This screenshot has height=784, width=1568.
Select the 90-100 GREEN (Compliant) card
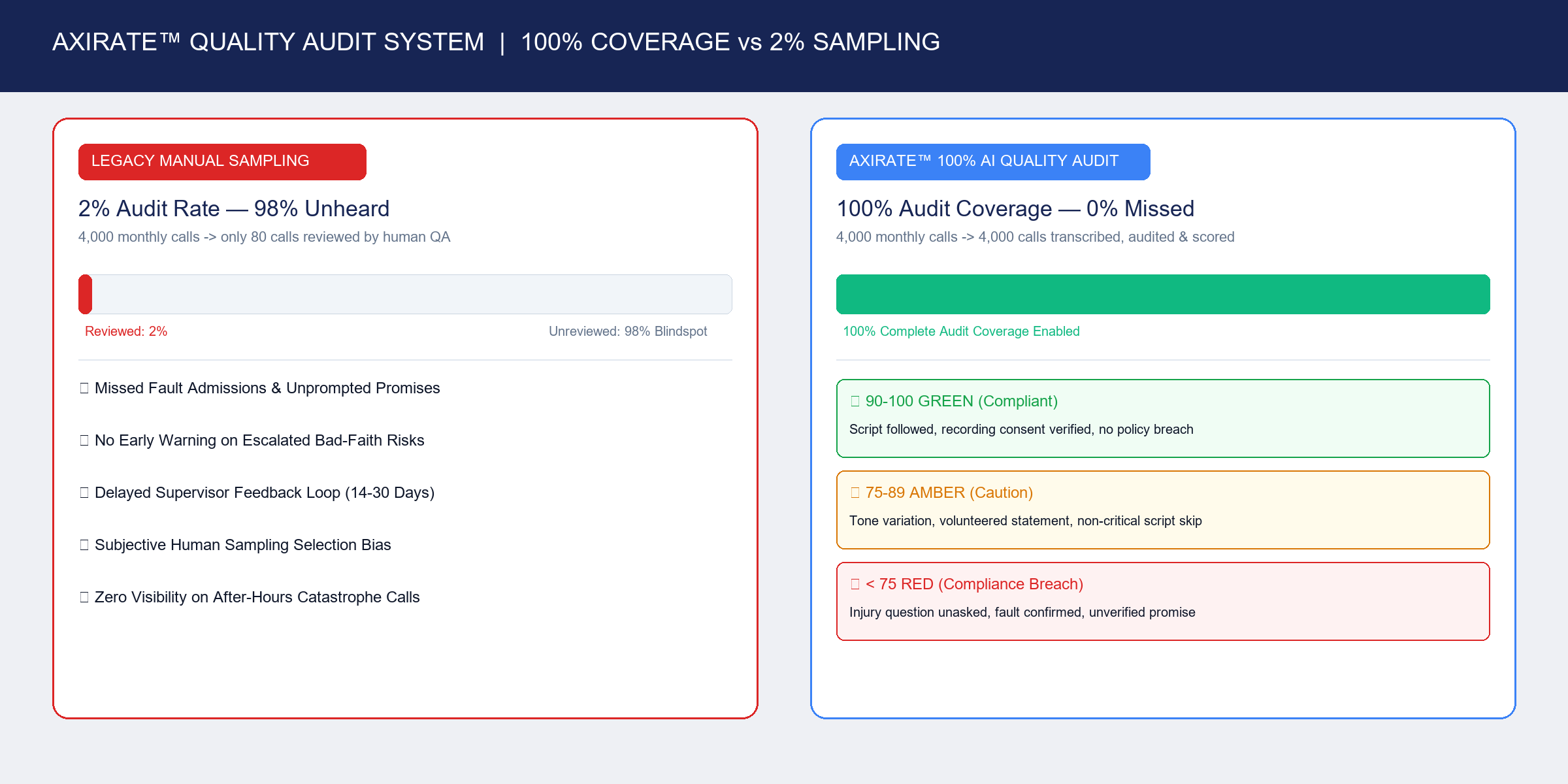click(x=1163, y=418)
